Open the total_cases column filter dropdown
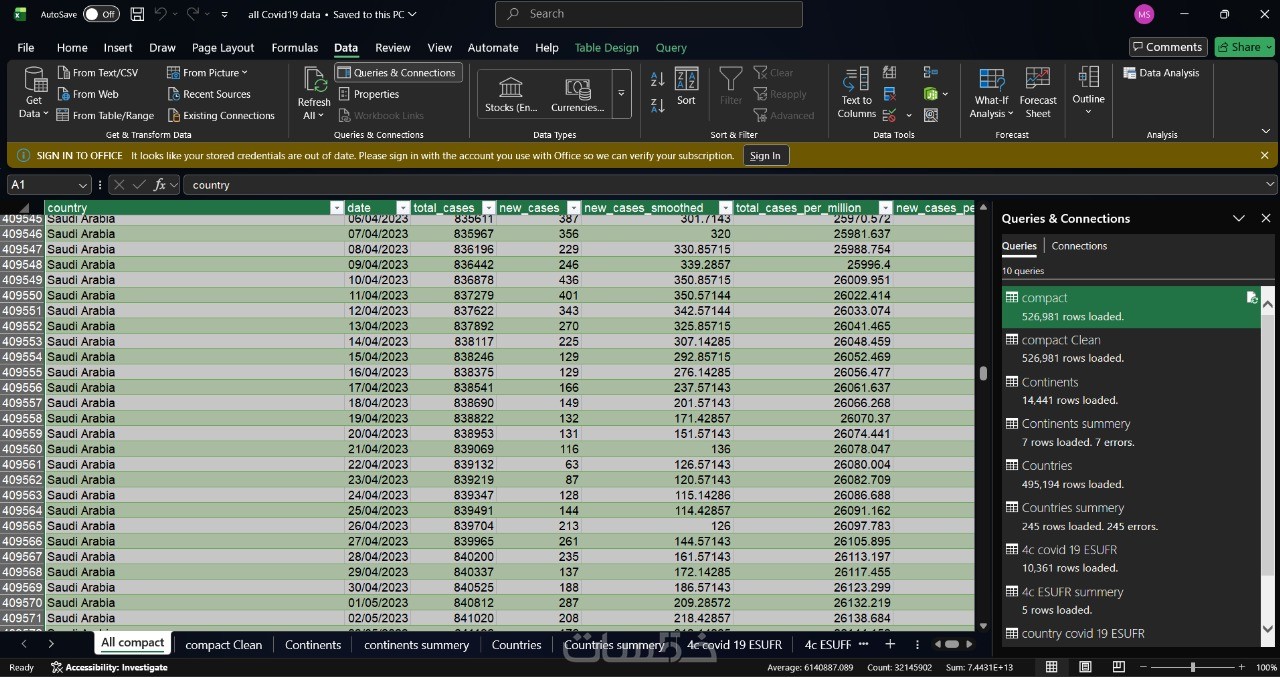 [x=487, y=208]
